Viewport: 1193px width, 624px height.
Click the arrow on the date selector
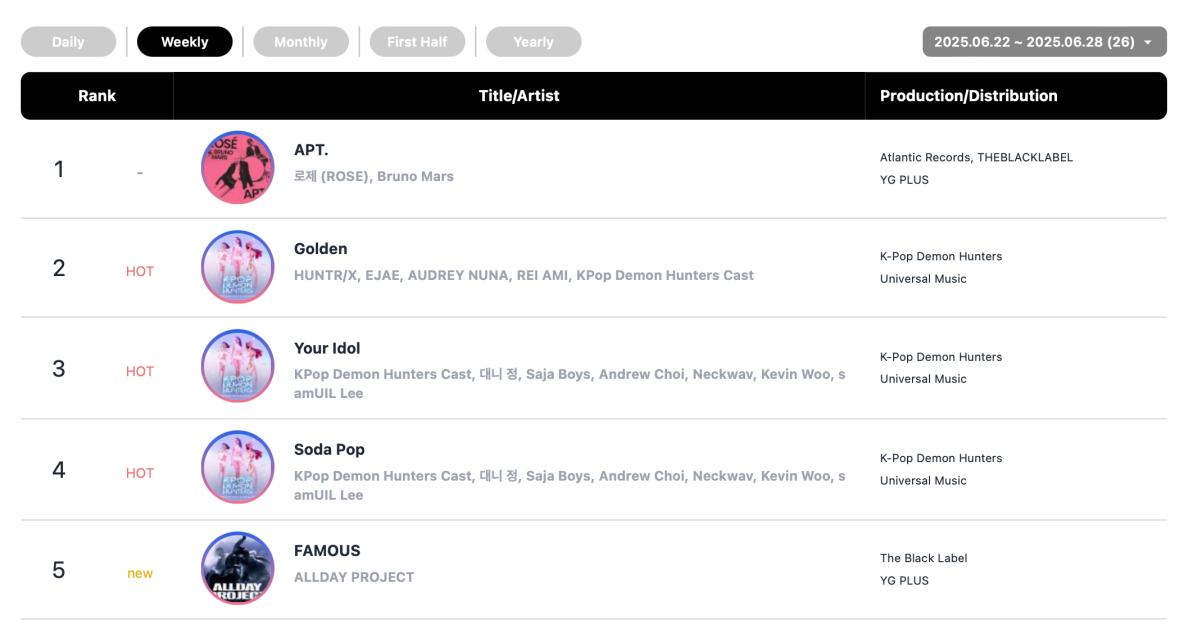(x=1148, y=43)
